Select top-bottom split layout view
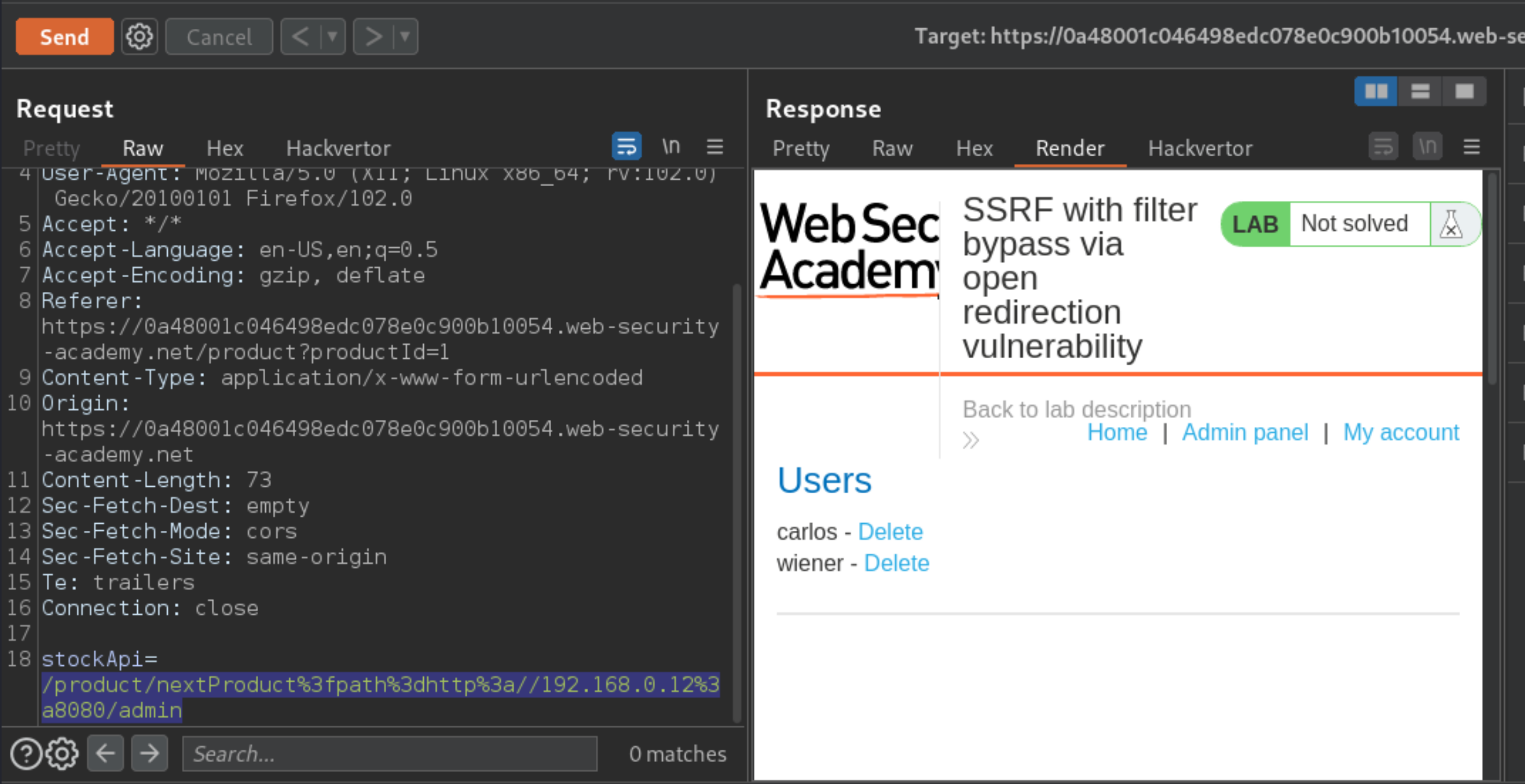The image size is (1525, 784). (1420, 91)
